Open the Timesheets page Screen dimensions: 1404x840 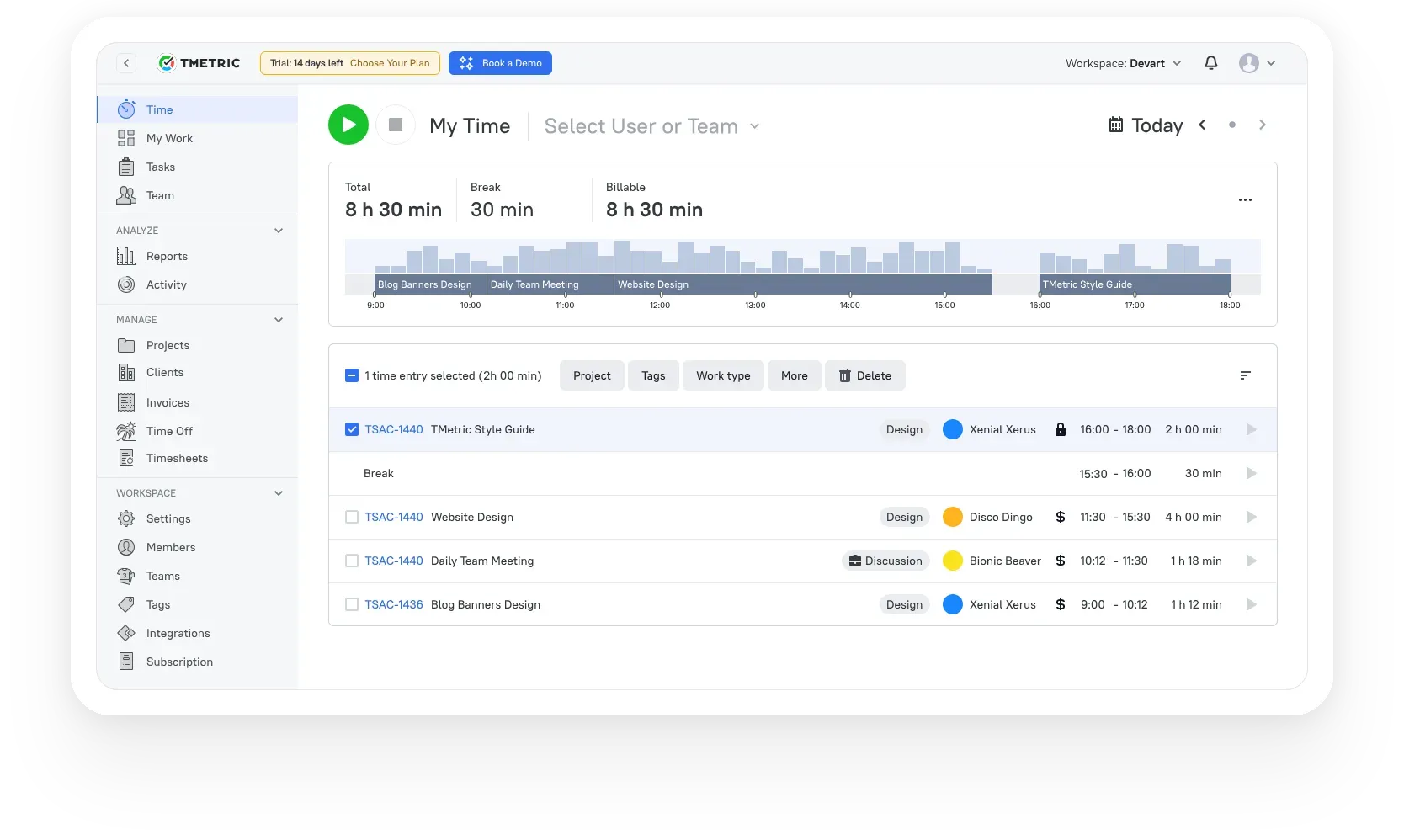coord(176,458)
